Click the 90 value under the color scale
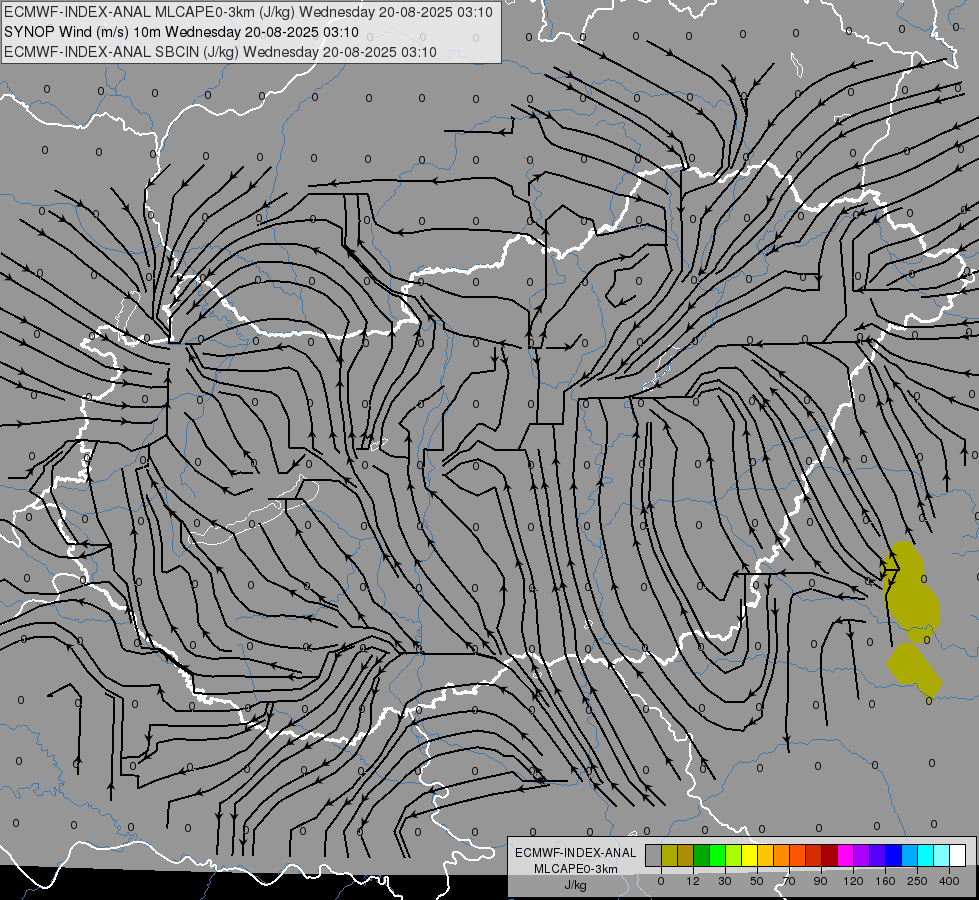Screen dimensions: 979x900 point(820,881)
